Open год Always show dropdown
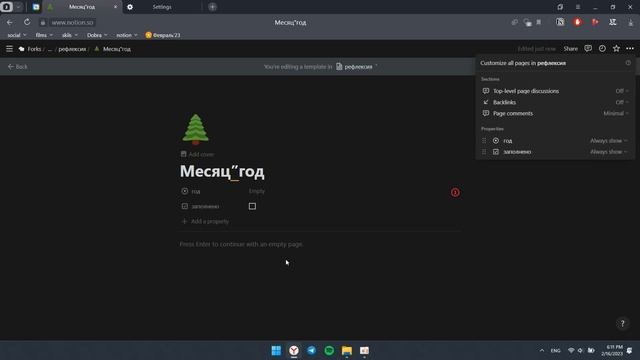This screenshot has height=360, width=640. (609, 140)
